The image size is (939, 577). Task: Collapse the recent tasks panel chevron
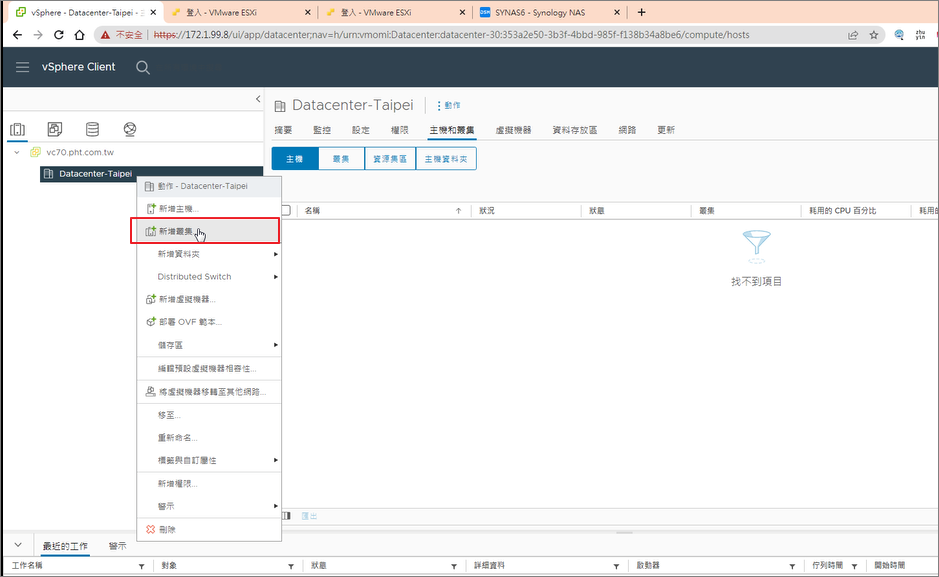click(18, 545)
